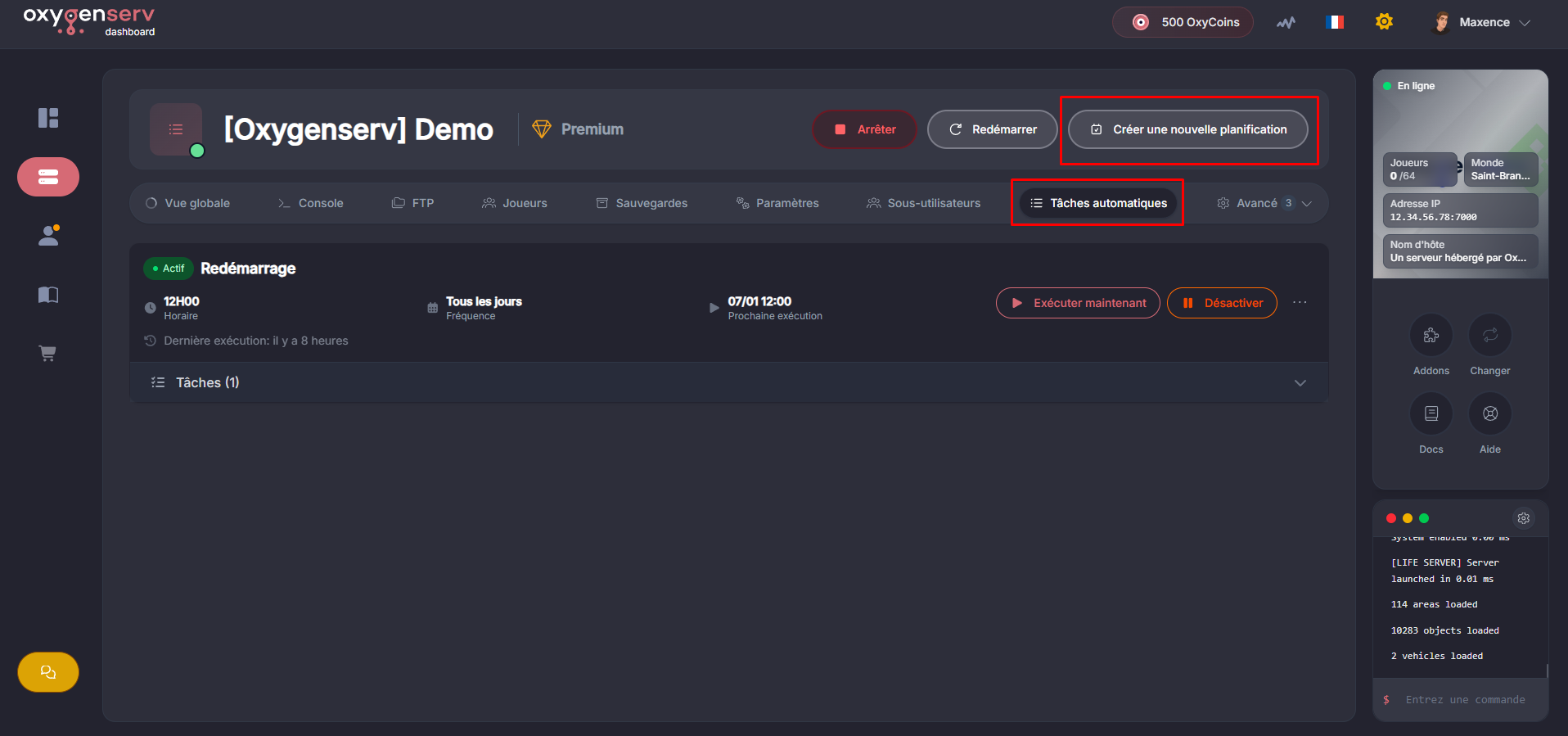Disable the Redémarrage schedule with Désactiver
Viewport: 1568px width, 736px height.
pos(1222,303)
